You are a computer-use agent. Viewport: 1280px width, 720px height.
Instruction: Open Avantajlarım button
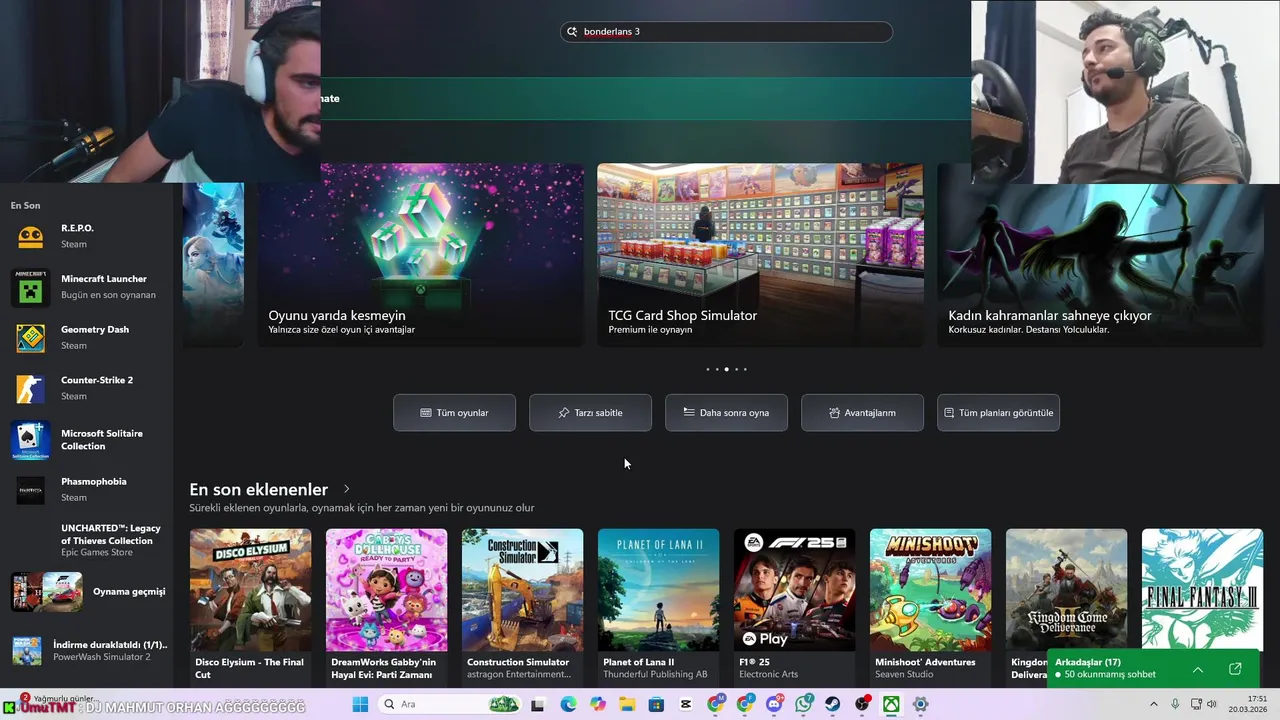862,412
